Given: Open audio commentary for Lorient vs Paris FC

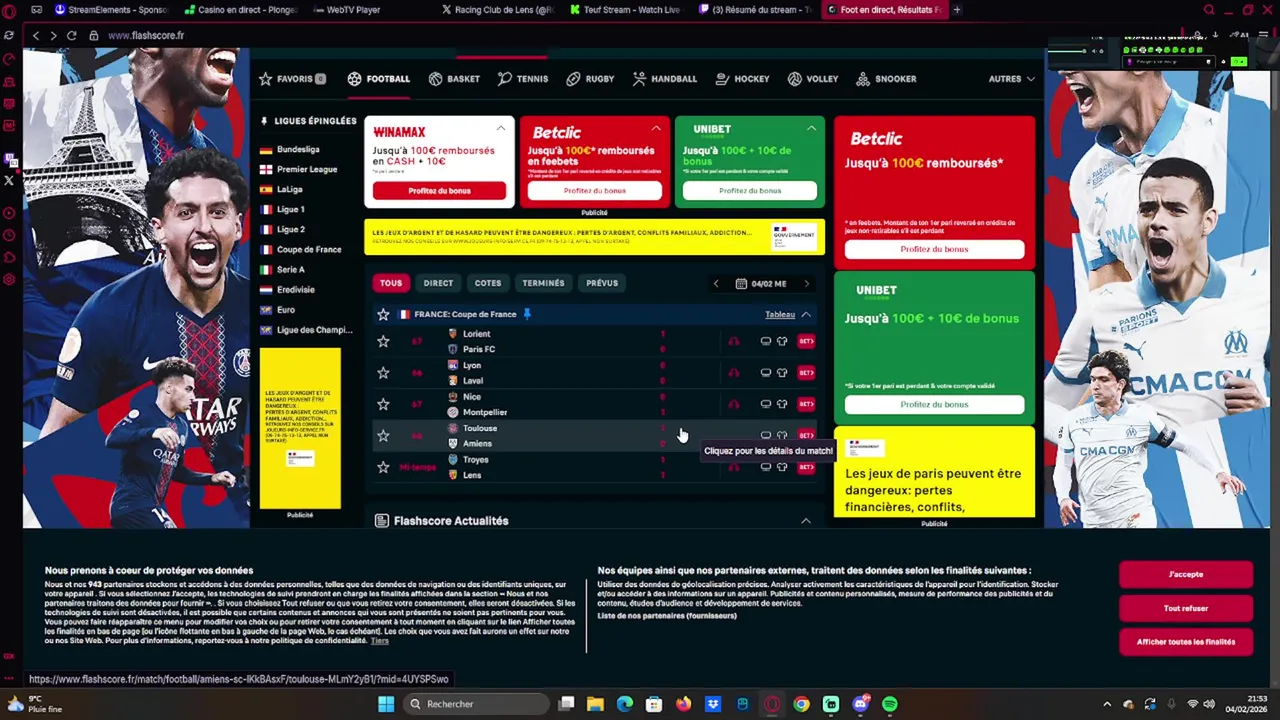Looking at the screenshot, I should click(x=734, y=341).
